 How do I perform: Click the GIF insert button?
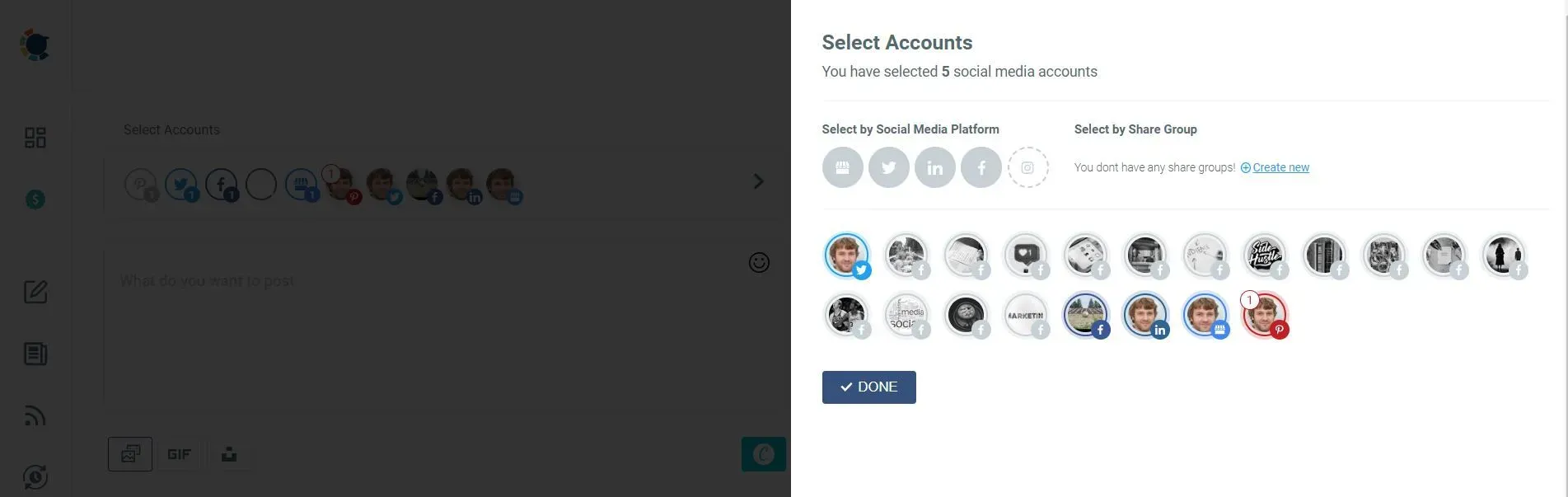coord(178,453)
